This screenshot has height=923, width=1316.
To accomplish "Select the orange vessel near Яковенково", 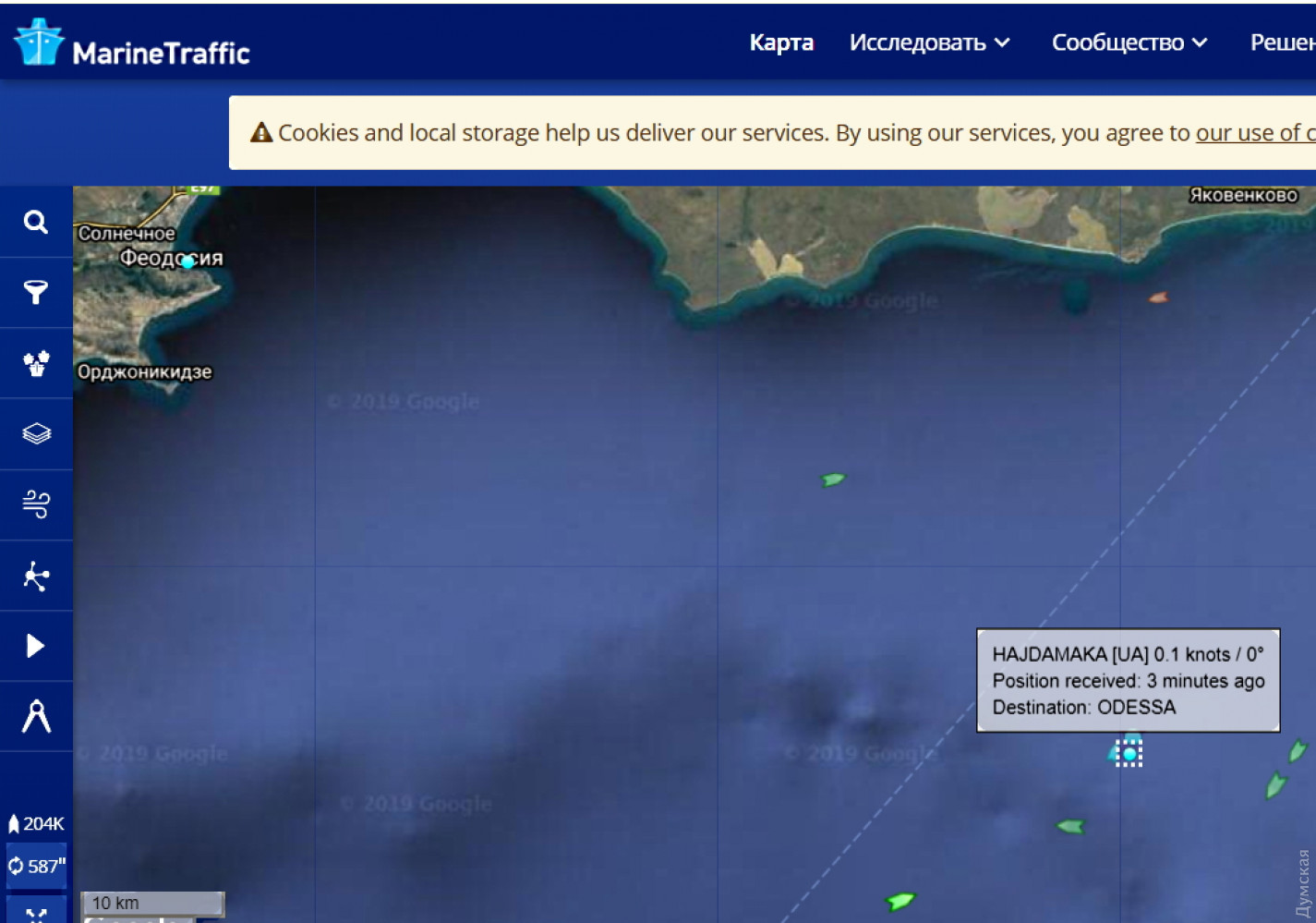I will tap(1157, 298).
